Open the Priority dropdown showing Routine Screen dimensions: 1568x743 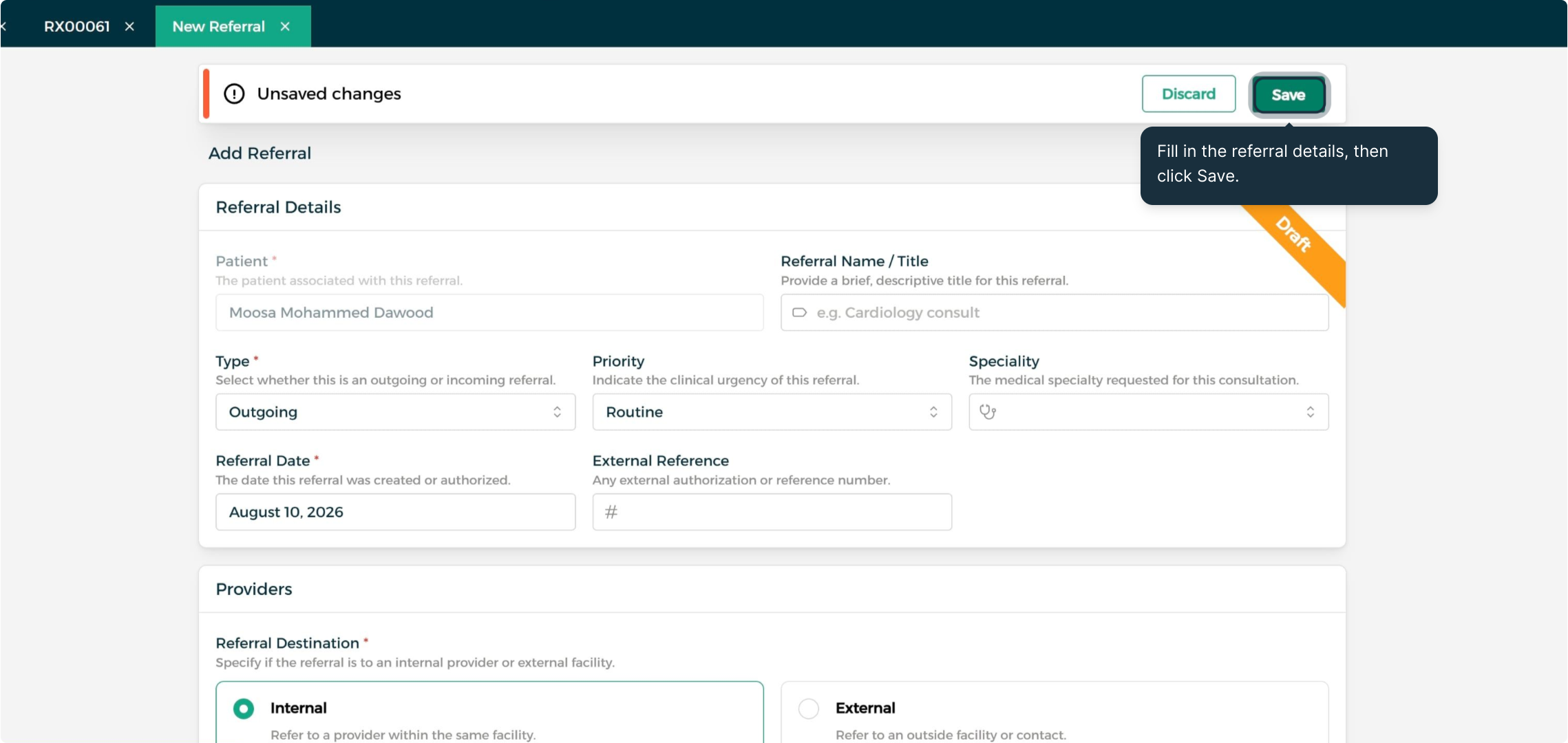772,412
